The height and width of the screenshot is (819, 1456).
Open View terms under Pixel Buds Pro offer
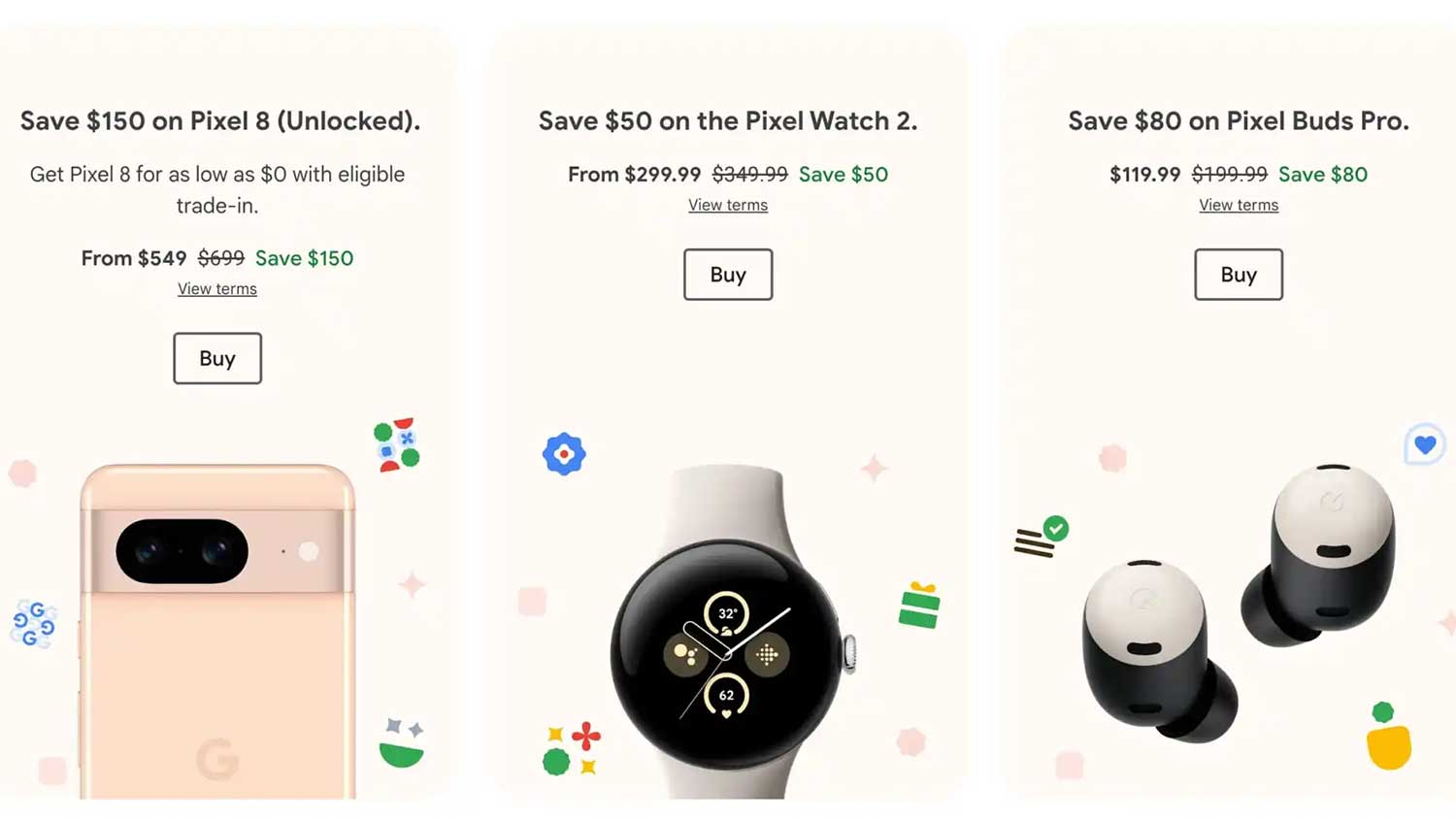click(1239, 206)
